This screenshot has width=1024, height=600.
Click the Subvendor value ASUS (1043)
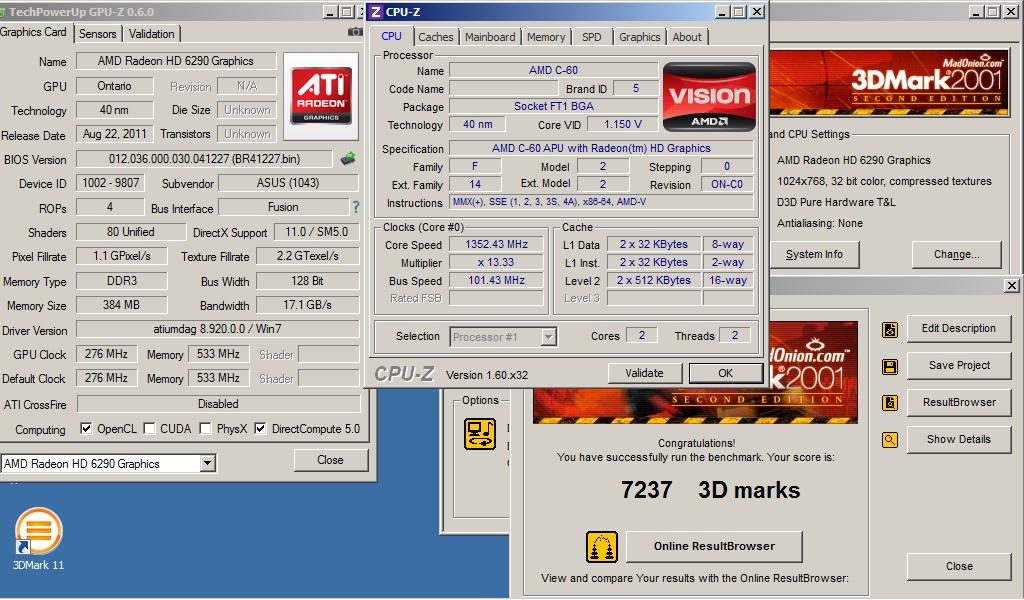click(x=288, y=183)
